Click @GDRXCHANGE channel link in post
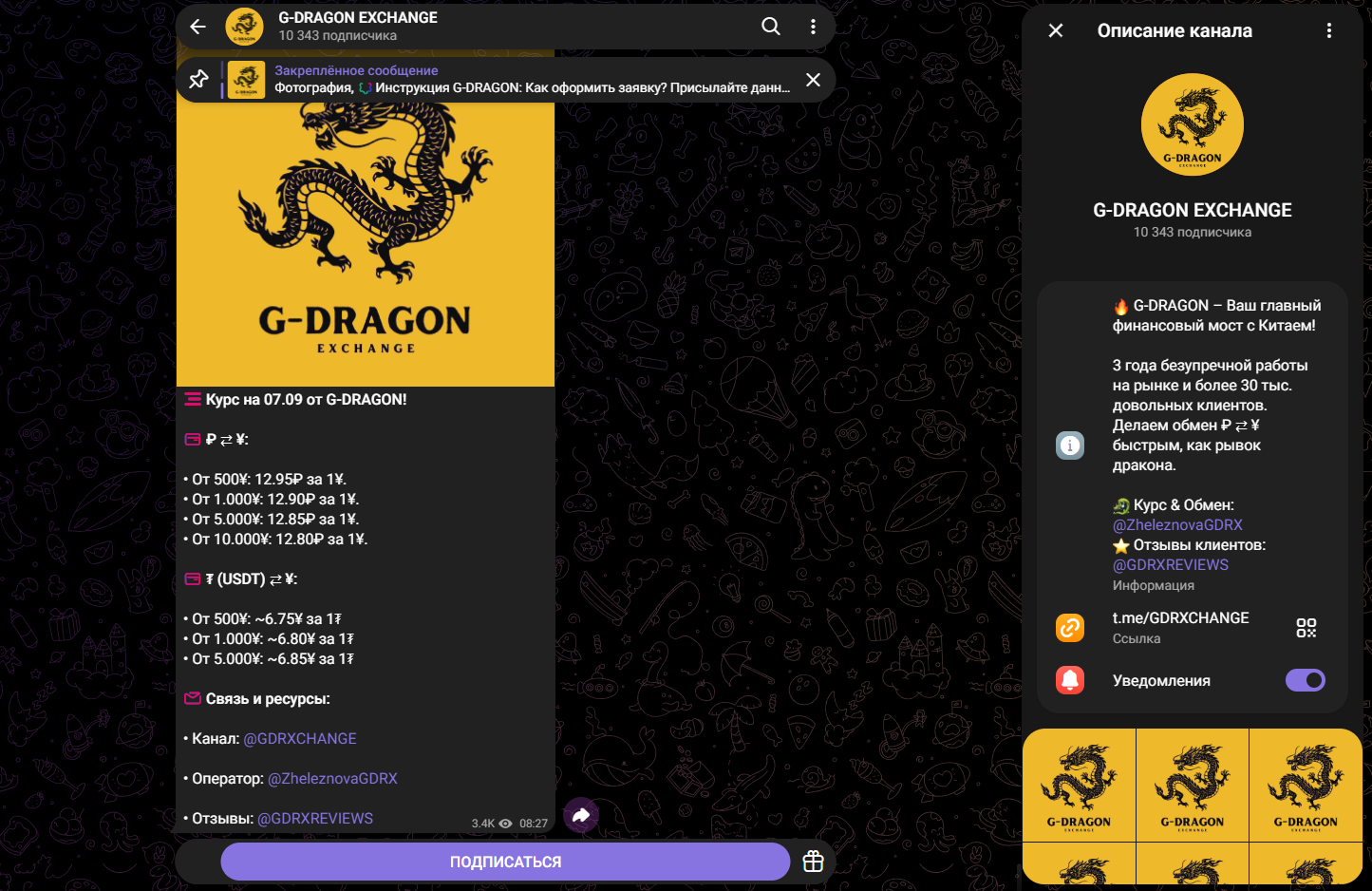The image size is (1372, 891). click(x=300, y=739)
